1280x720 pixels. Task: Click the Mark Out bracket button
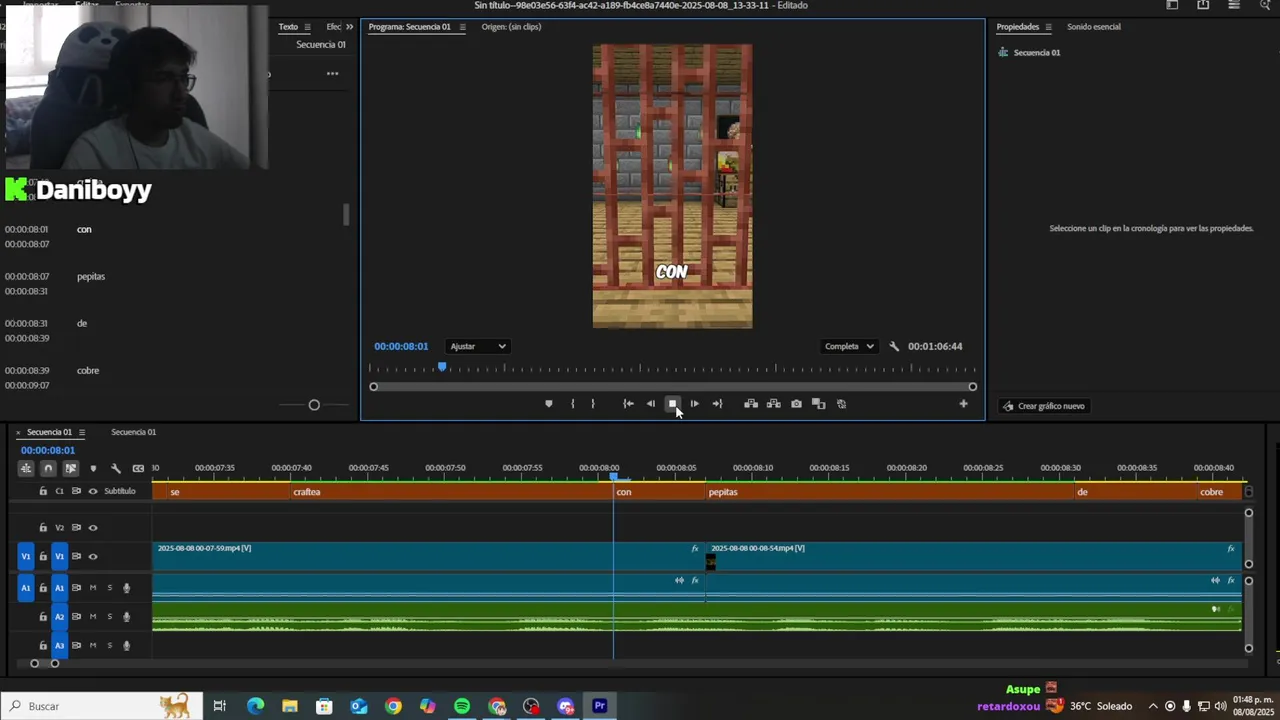click(x=593, y=404)
